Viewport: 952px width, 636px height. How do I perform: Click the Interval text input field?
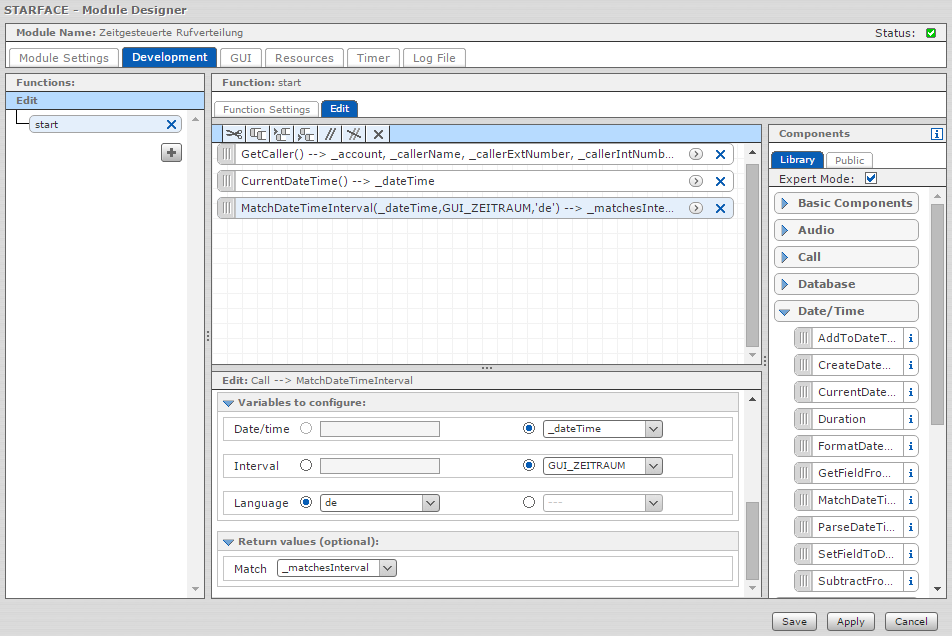coord(380,466)
